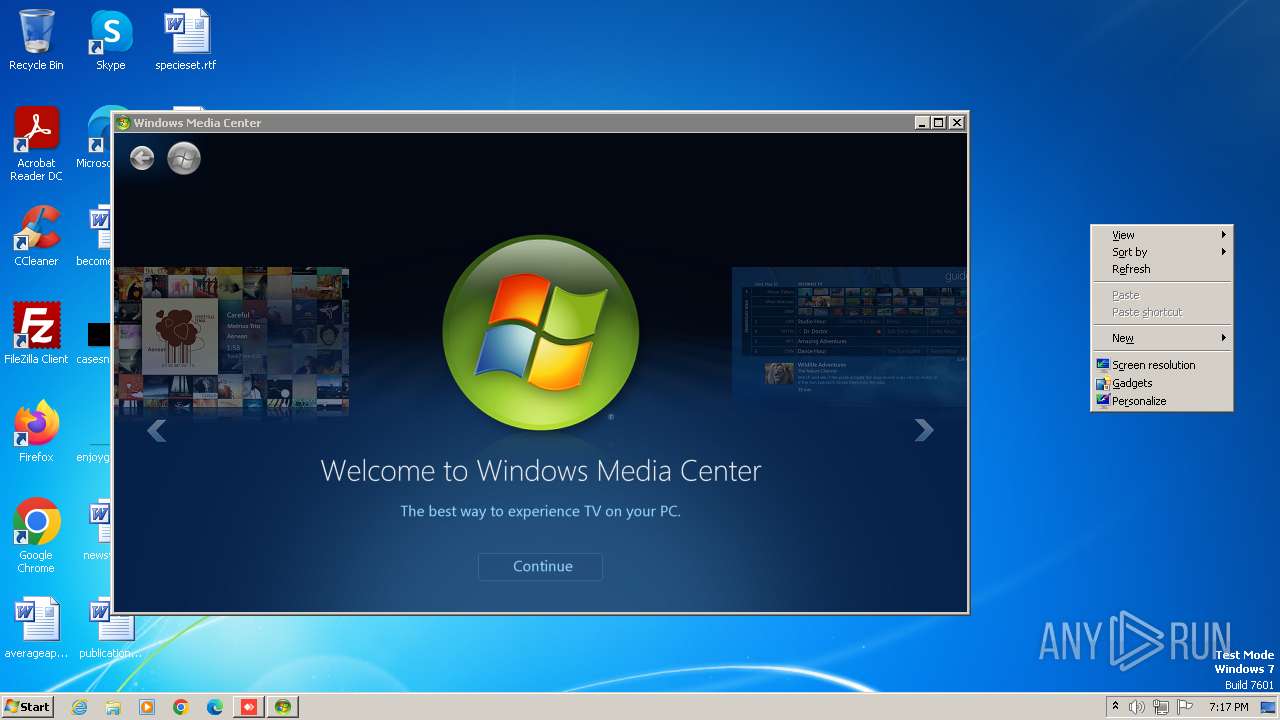Expand the New submenu
This screenshot has width=1280, height=720.
click(1162, 338)
